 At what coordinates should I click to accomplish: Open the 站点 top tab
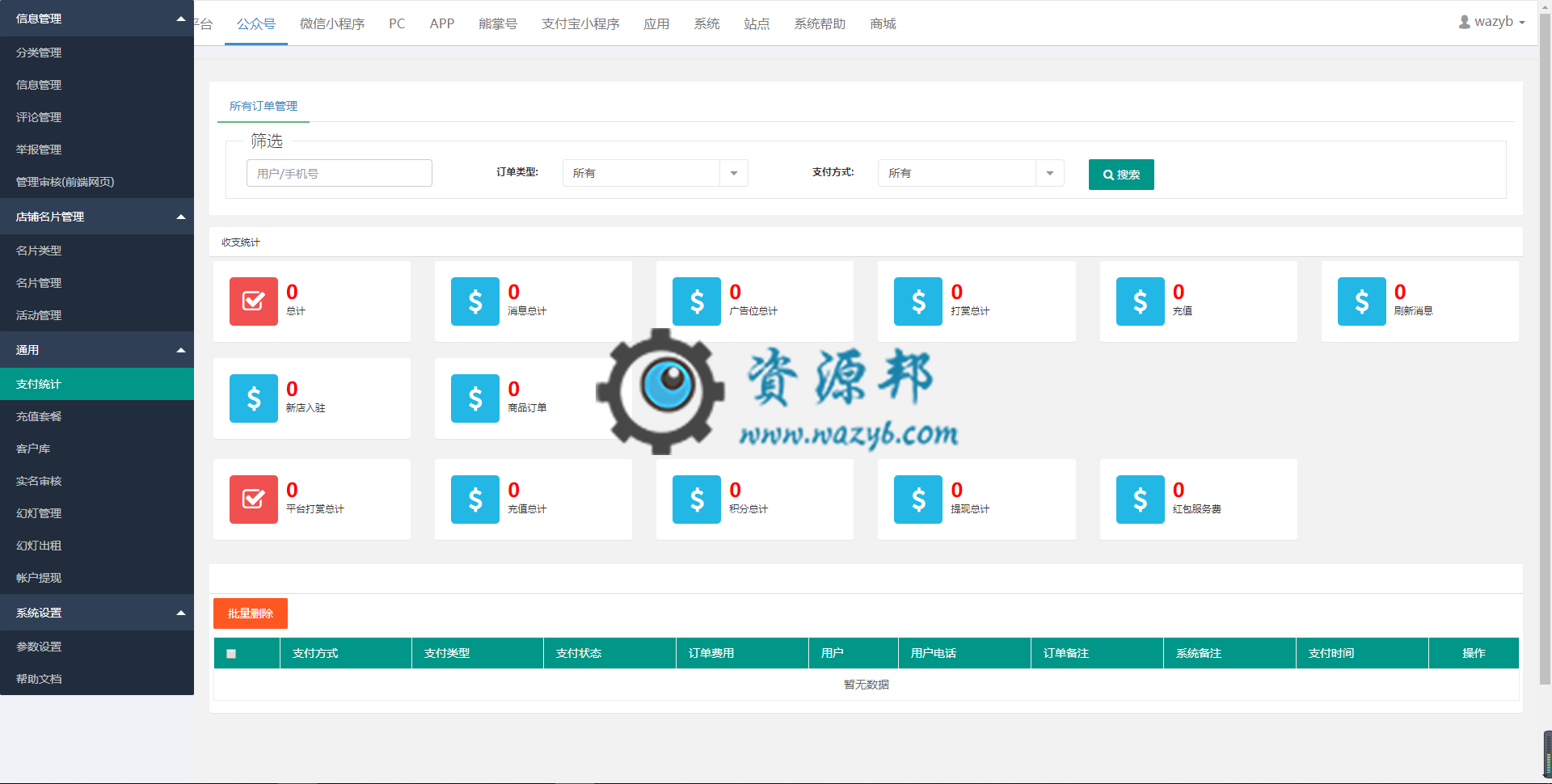click(757, 23)
